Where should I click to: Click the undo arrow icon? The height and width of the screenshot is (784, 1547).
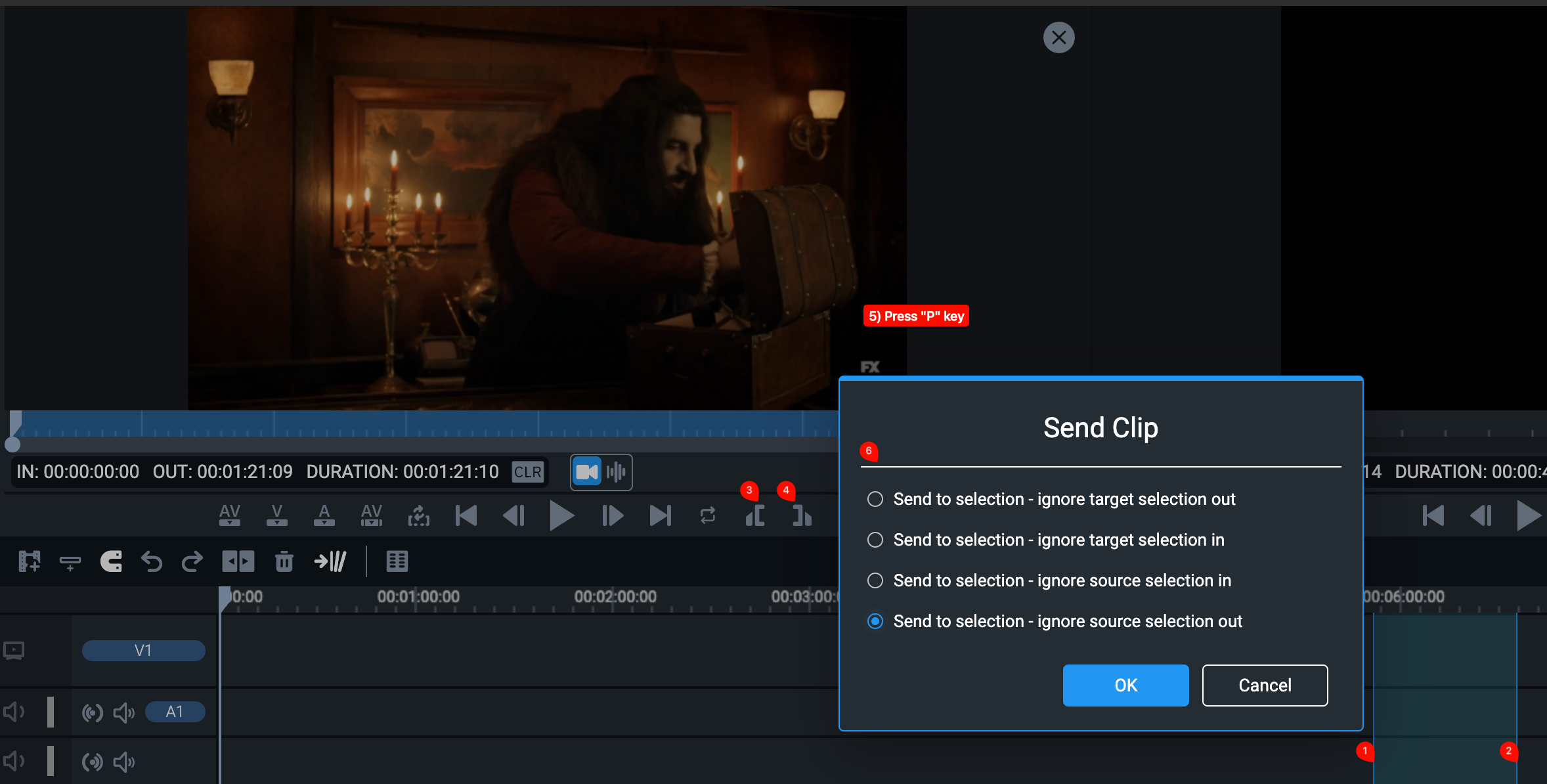[x=152, y=561]
